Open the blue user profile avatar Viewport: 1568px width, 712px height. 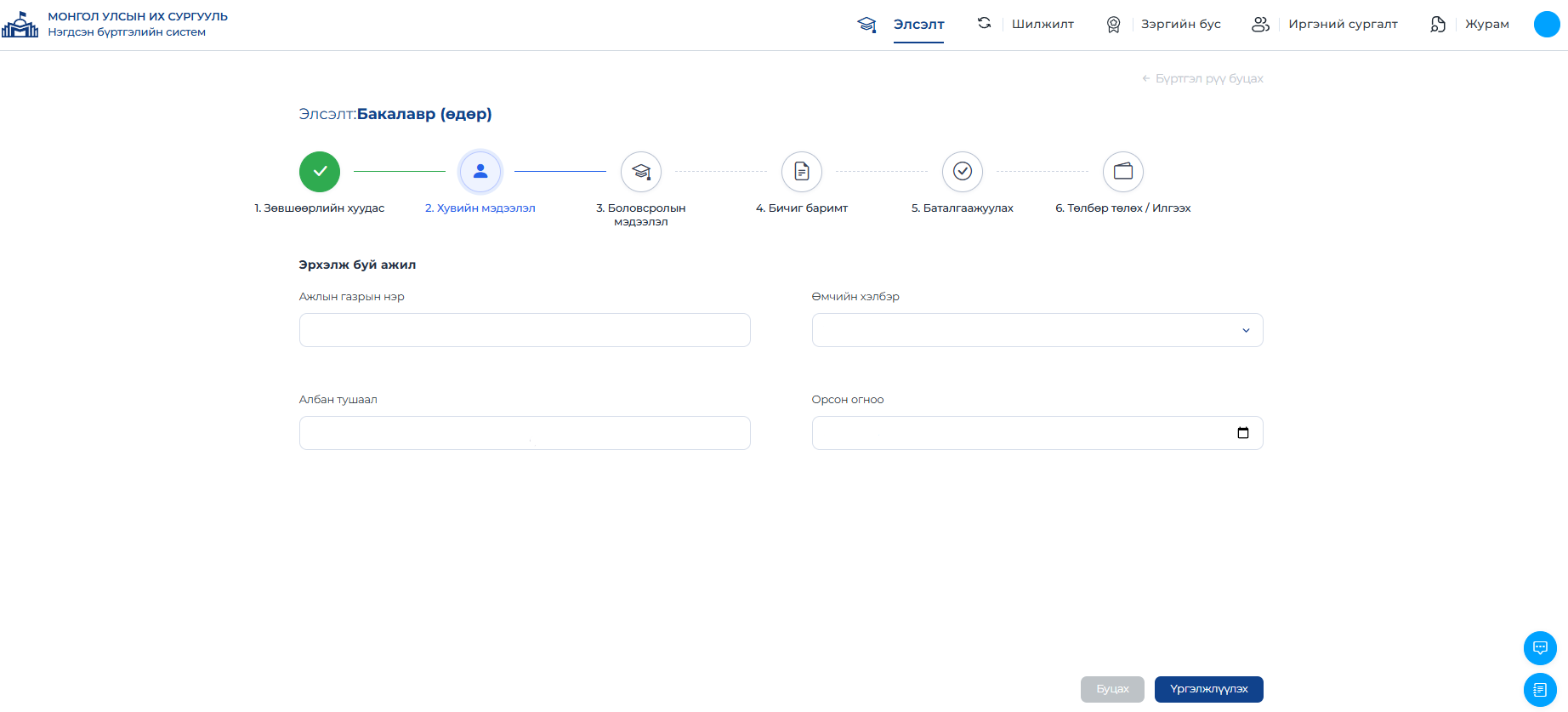click(x=1547, y=24)
